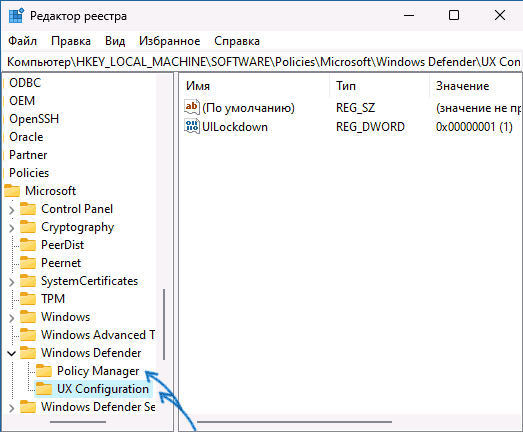Click the tree pane vertical scrollbar thumb
523x432 pixels.
164,324
